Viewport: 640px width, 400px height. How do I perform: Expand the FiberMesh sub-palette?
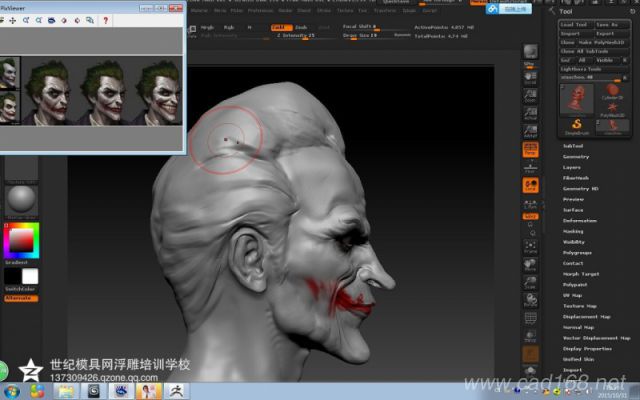[576, 178]
